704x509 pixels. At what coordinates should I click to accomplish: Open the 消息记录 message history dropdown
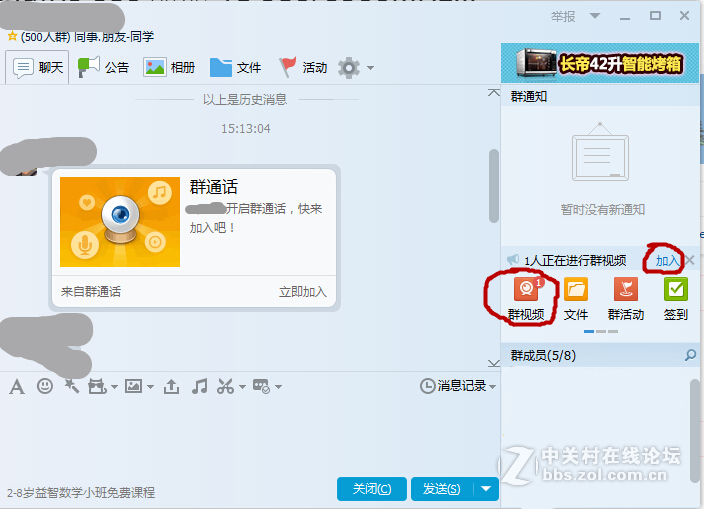pyautogui.click(x=458, y=386)
